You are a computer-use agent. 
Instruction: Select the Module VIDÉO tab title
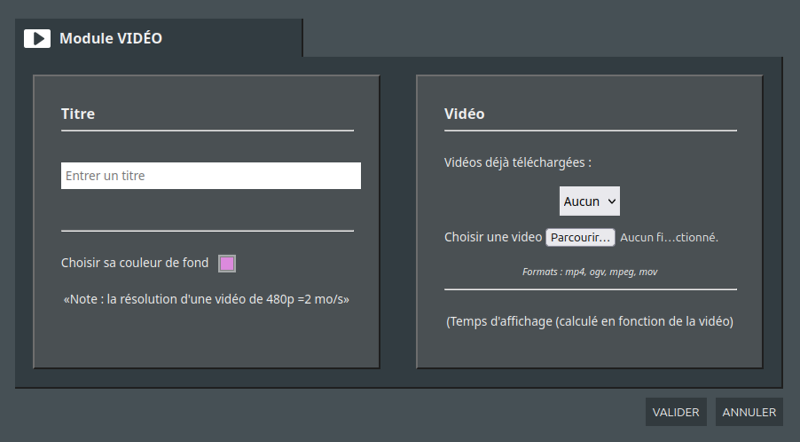(111, 38)
